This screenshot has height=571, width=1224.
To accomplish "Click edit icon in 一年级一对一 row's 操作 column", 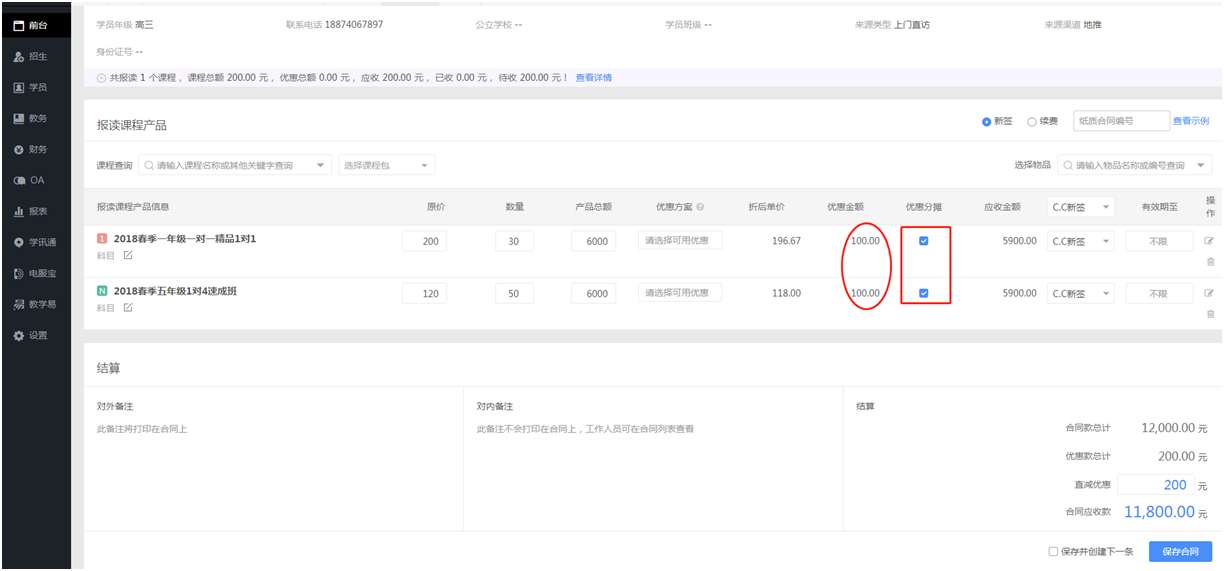I will tap(1209, 241).
